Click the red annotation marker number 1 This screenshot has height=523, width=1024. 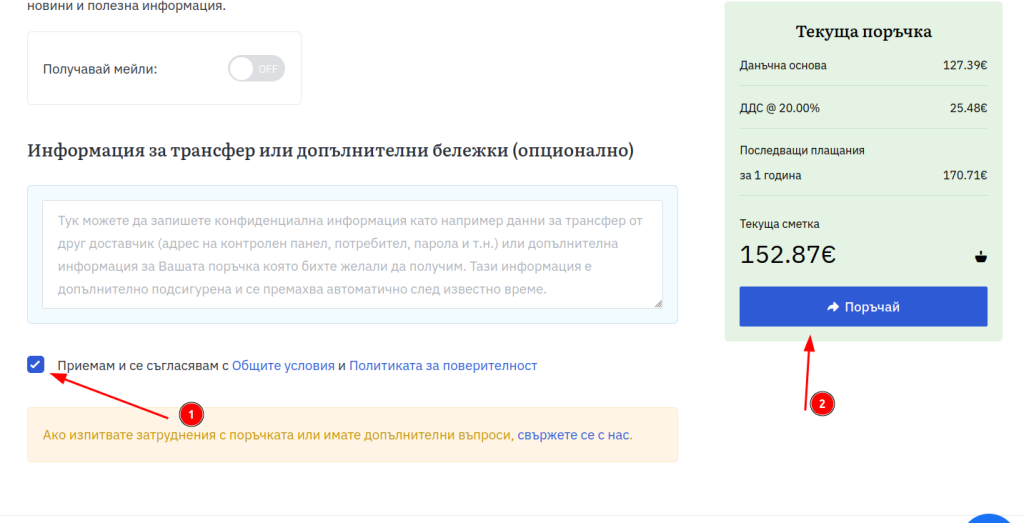[190, 412]
